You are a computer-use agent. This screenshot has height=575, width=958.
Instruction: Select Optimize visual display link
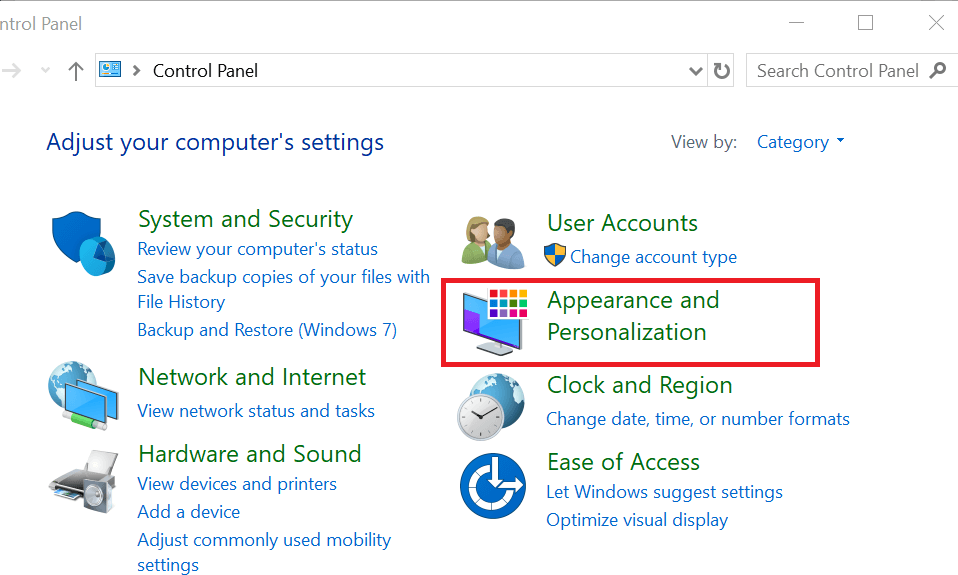click(637, 520)
